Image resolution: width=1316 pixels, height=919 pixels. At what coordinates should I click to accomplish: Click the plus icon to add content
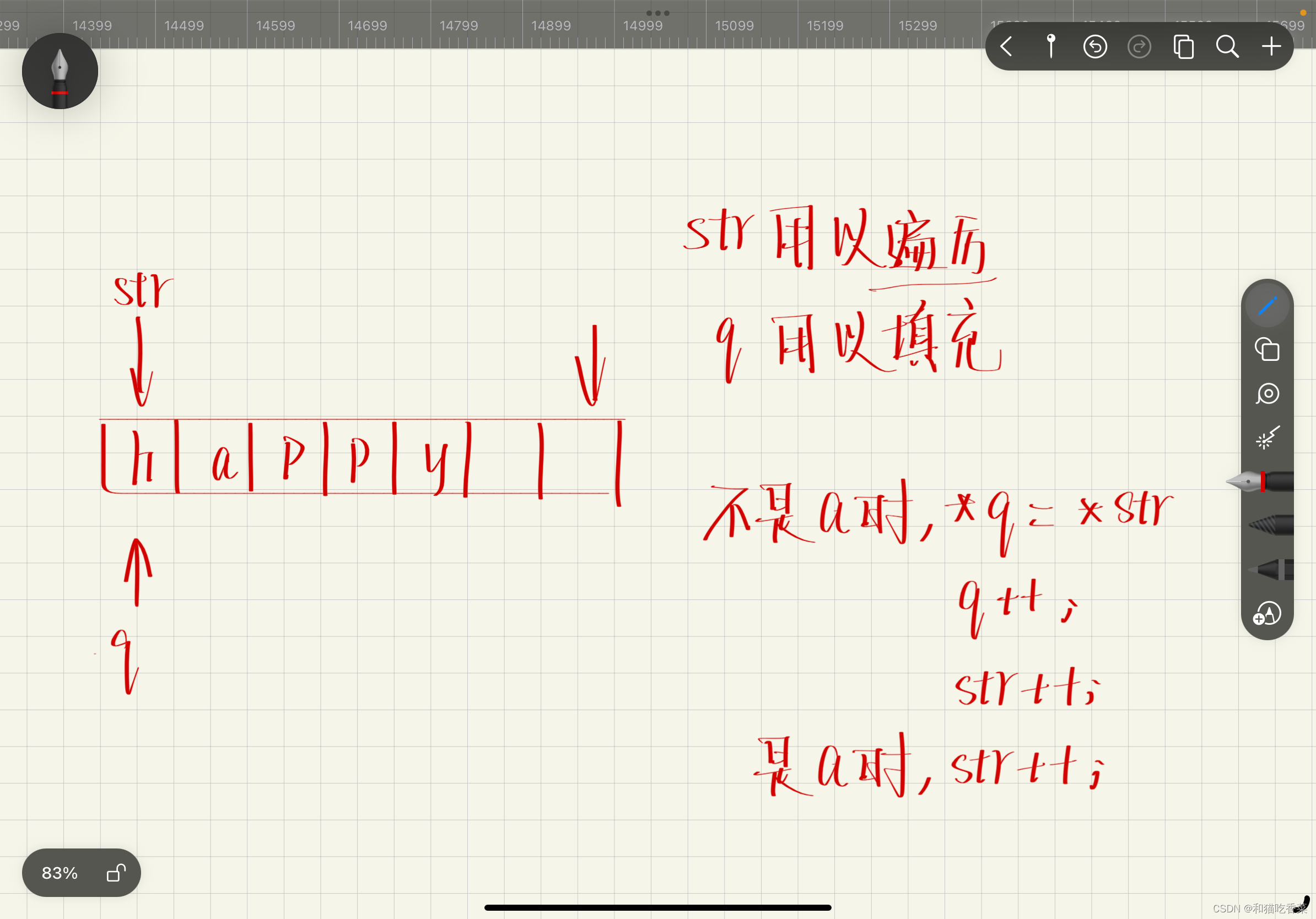point(1271,46)
